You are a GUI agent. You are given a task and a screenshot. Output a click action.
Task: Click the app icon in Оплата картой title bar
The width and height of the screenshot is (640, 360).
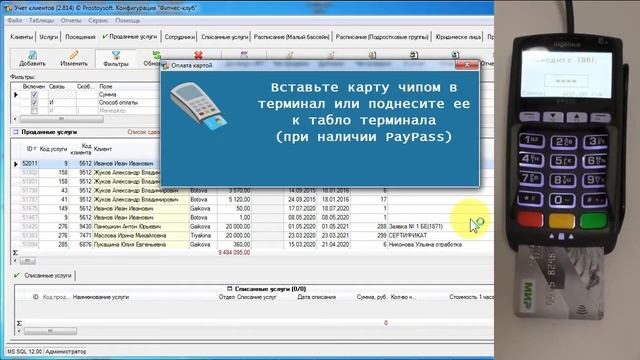(166, 65)
